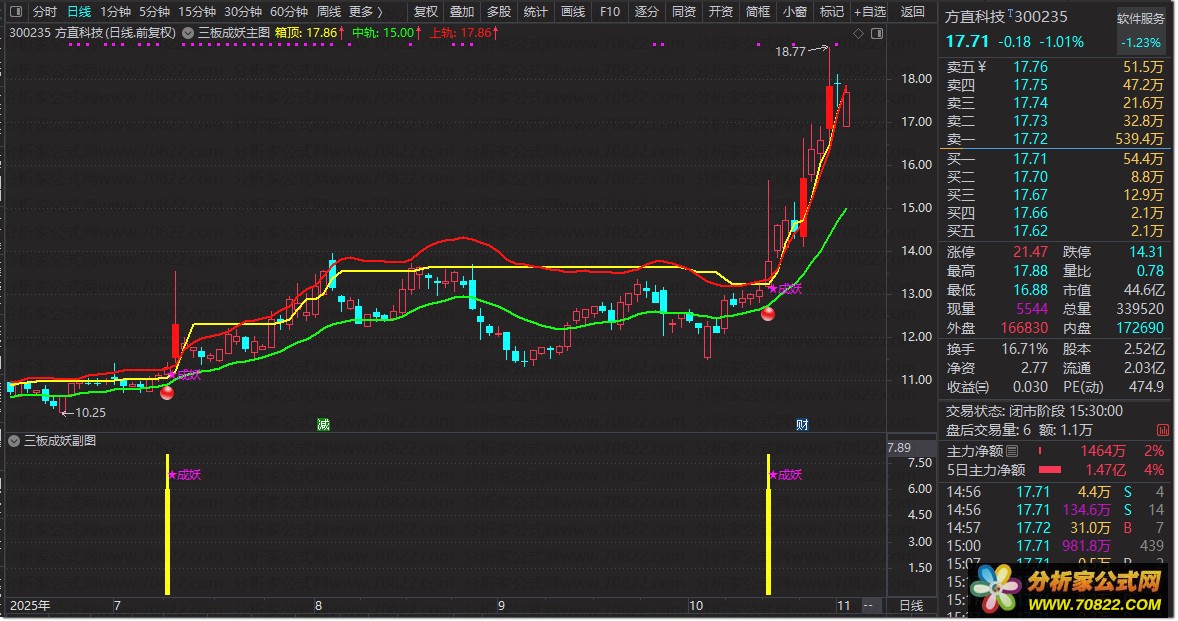1178x621 pixels.
Task: Click the diamond marker icon above chart
Action: 859,32
